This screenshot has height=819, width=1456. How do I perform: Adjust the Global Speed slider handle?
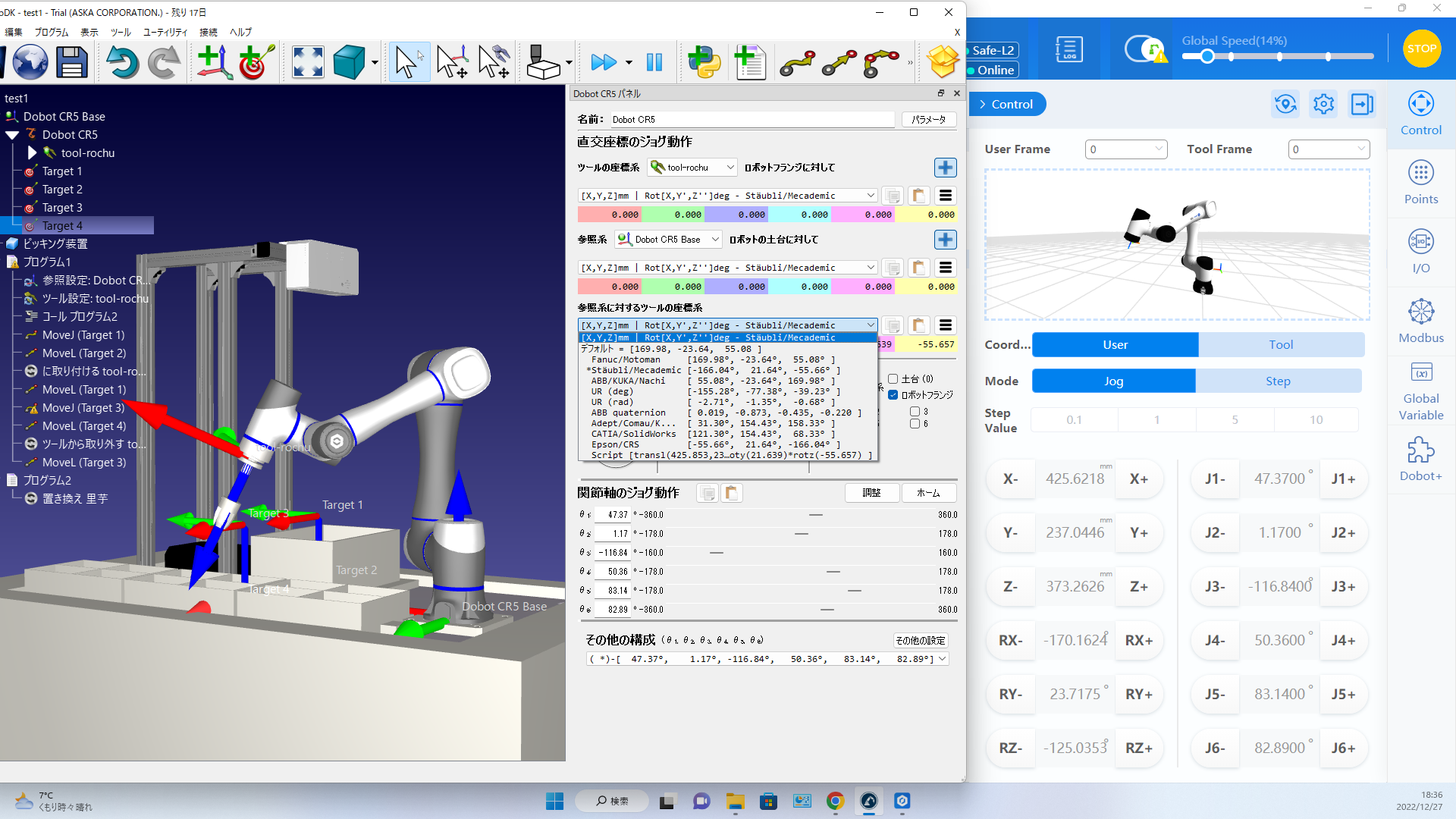(x=1207, y=57)
